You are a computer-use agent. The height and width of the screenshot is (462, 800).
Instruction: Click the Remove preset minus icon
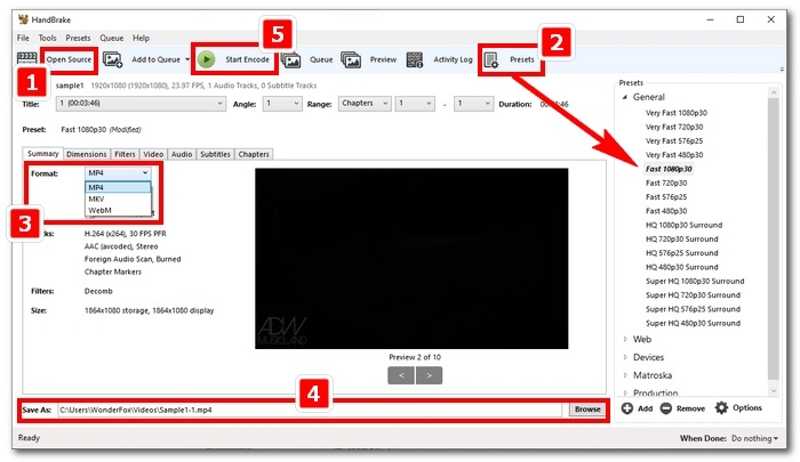[666, 408]
